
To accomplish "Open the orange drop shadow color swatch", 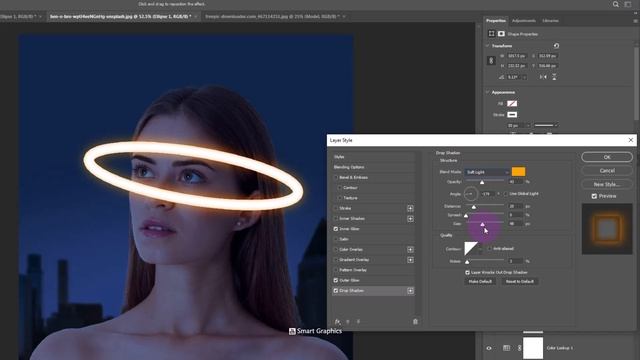I will [x=518, y=172].
